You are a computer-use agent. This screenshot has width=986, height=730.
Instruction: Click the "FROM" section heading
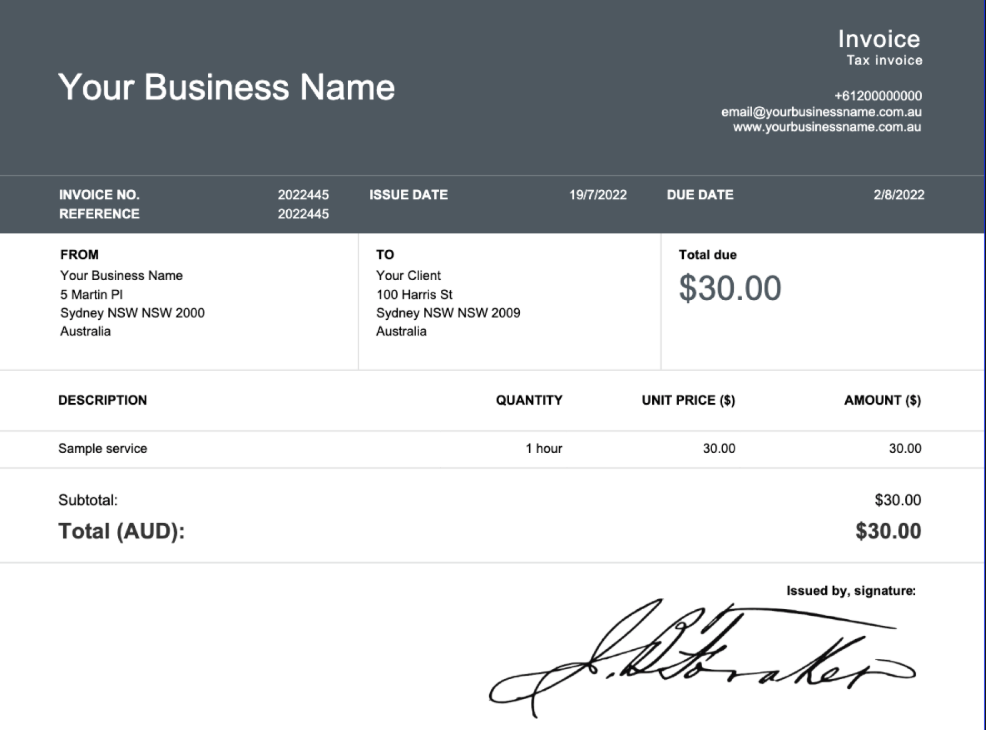click(79, 255)
